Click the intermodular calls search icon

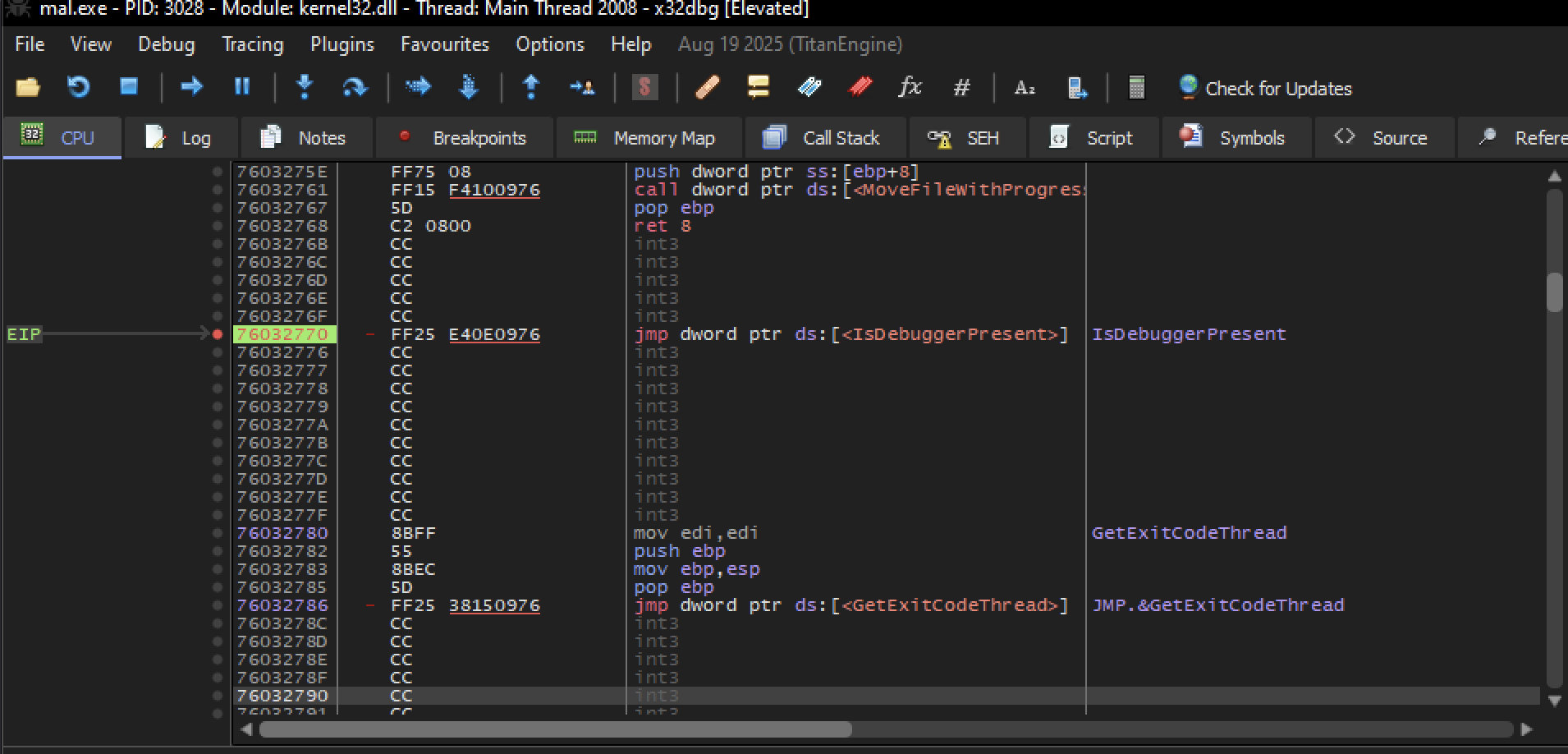coord(1076,87)
